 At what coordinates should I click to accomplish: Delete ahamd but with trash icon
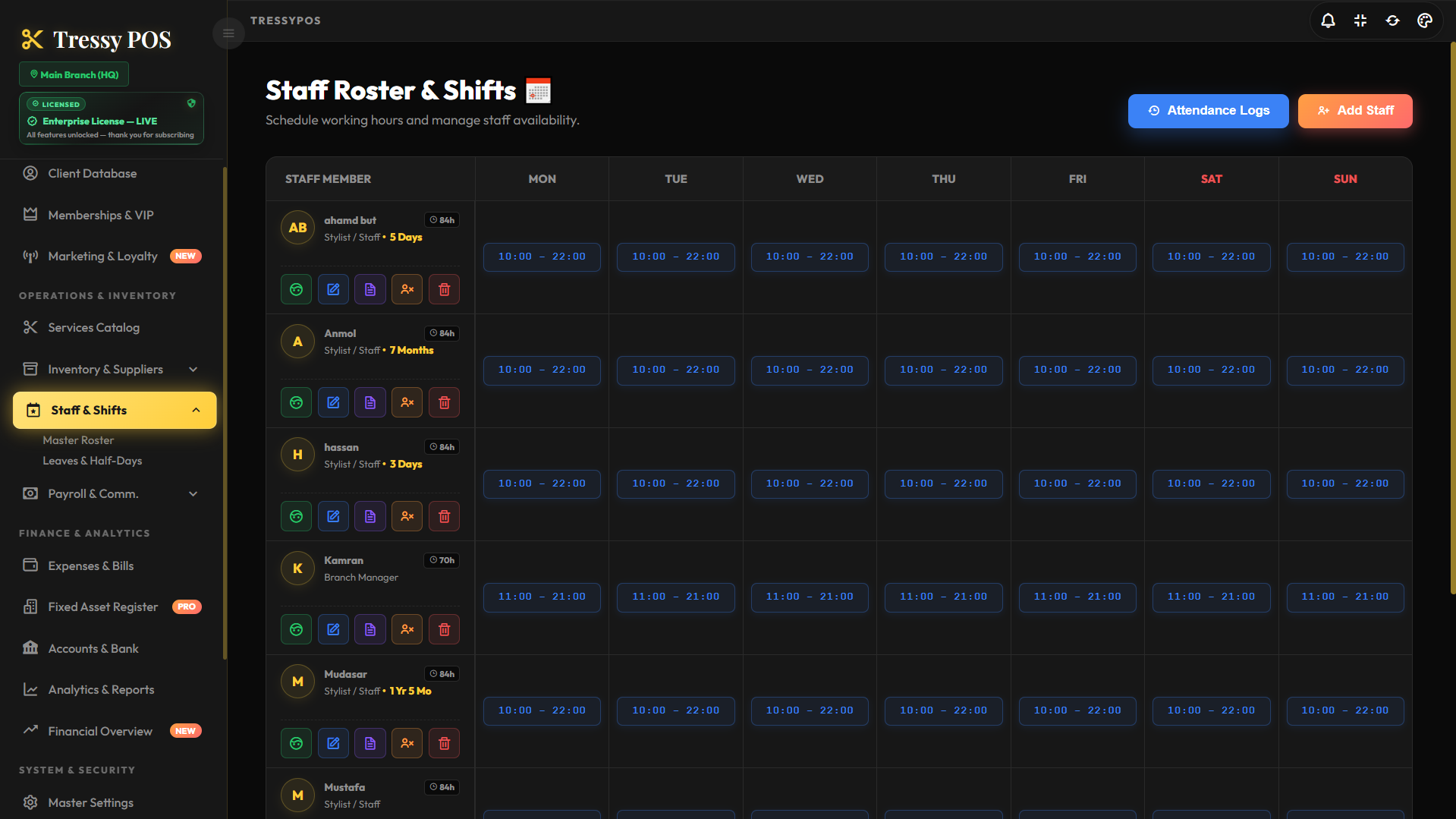coord(445,289)
